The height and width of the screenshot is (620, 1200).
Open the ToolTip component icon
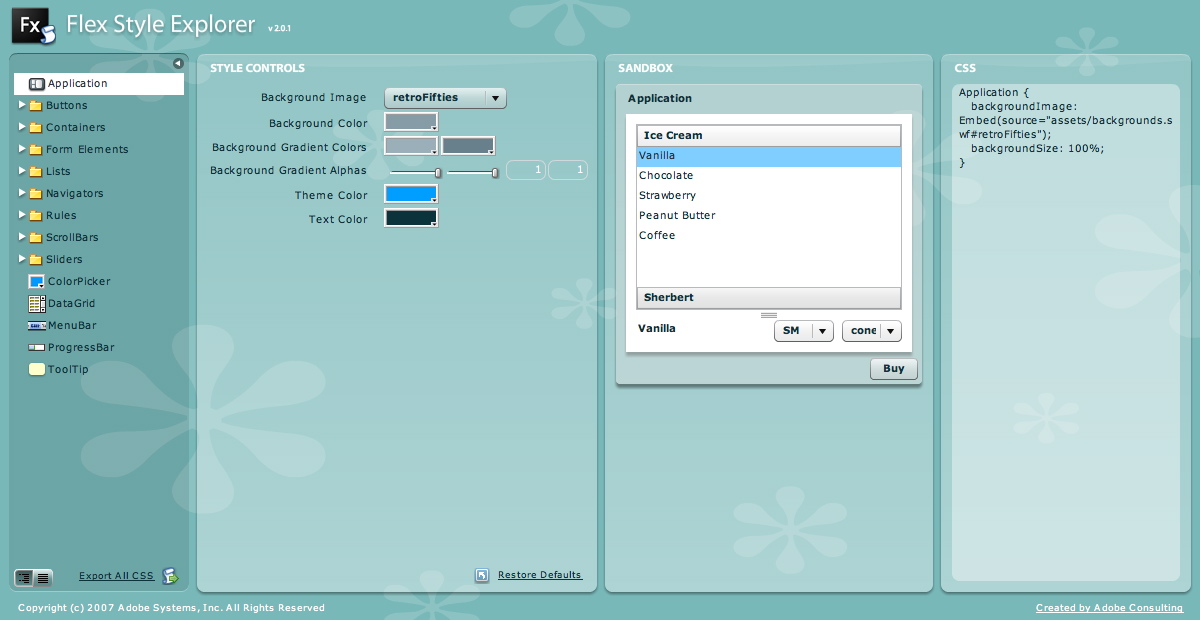point(37,369)
